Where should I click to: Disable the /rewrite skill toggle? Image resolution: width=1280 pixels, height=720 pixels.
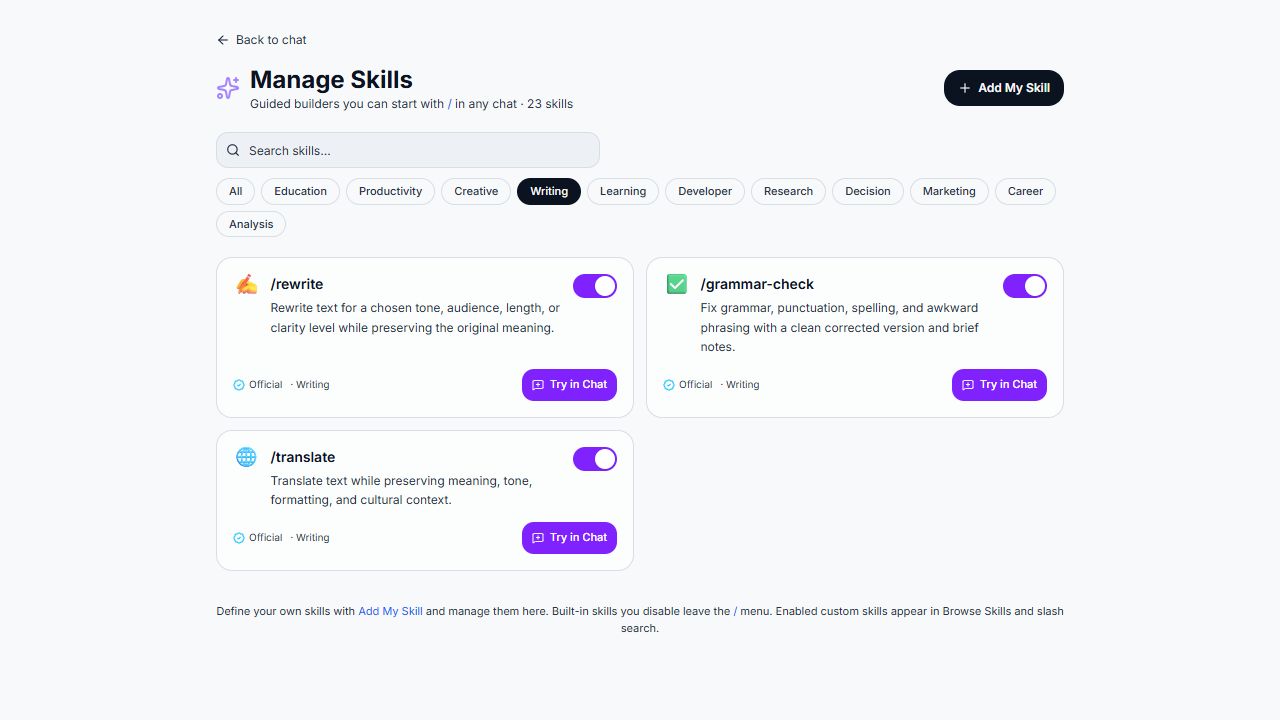(x=595, y=286)
